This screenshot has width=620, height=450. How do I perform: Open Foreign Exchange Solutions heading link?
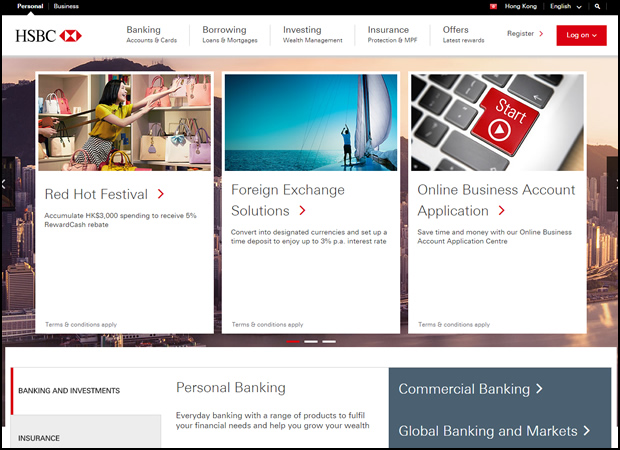click(288, 200)
